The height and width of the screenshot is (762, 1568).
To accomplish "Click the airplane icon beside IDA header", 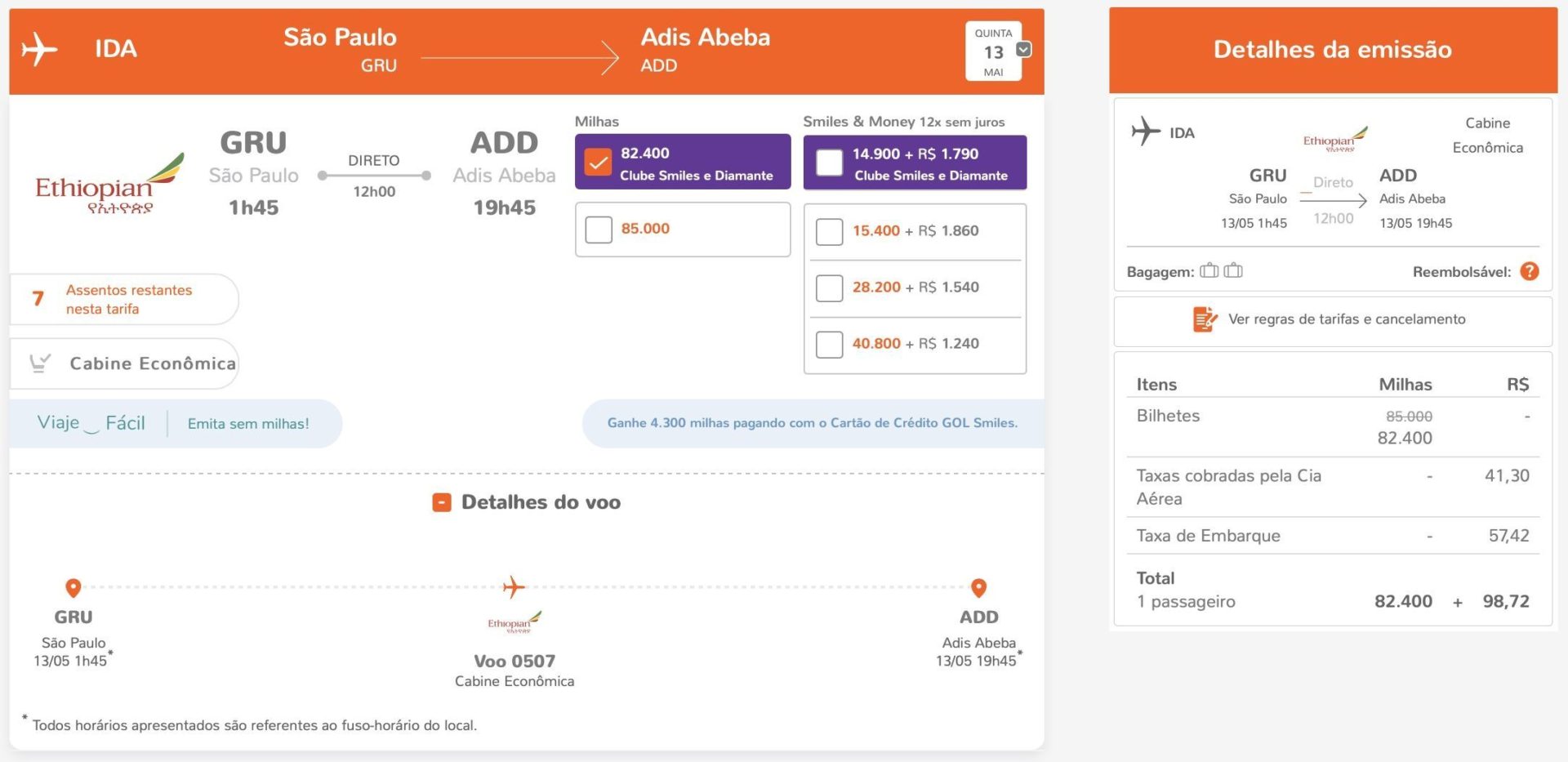I will coord(39,50).
